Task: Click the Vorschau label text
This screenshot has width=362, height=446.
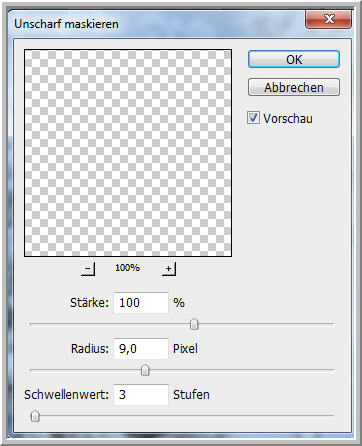Action: point(288,119)
